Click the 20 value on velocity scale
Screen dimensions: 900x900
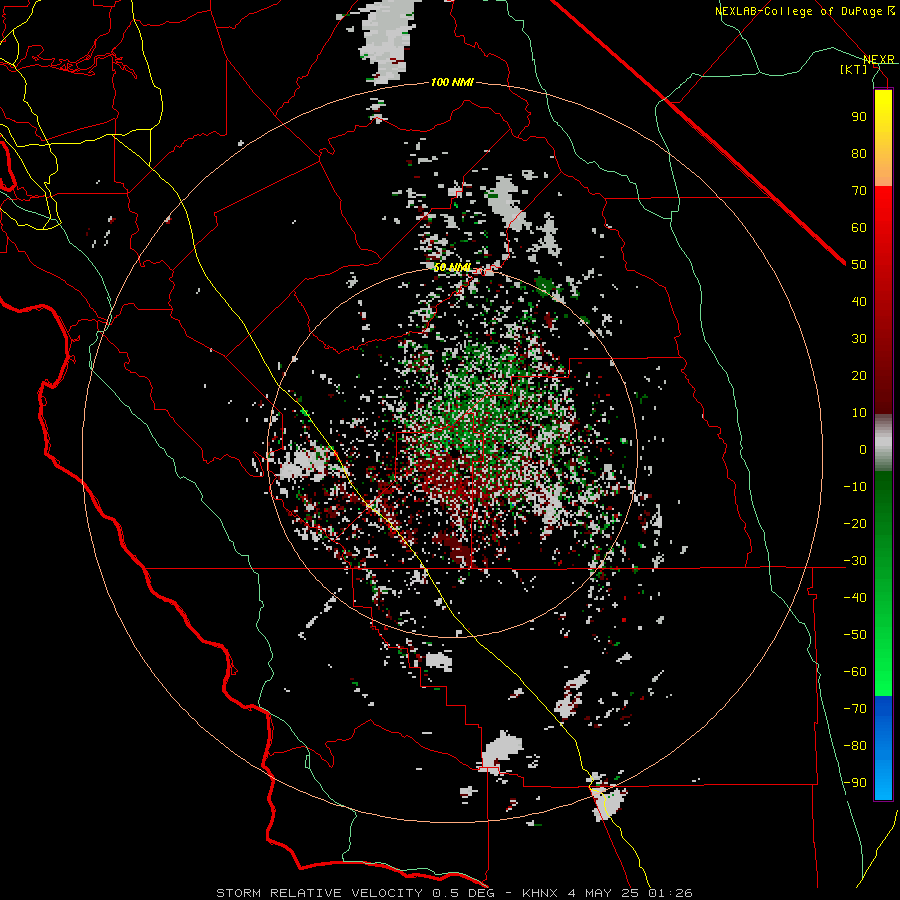(x=859, y=375)
